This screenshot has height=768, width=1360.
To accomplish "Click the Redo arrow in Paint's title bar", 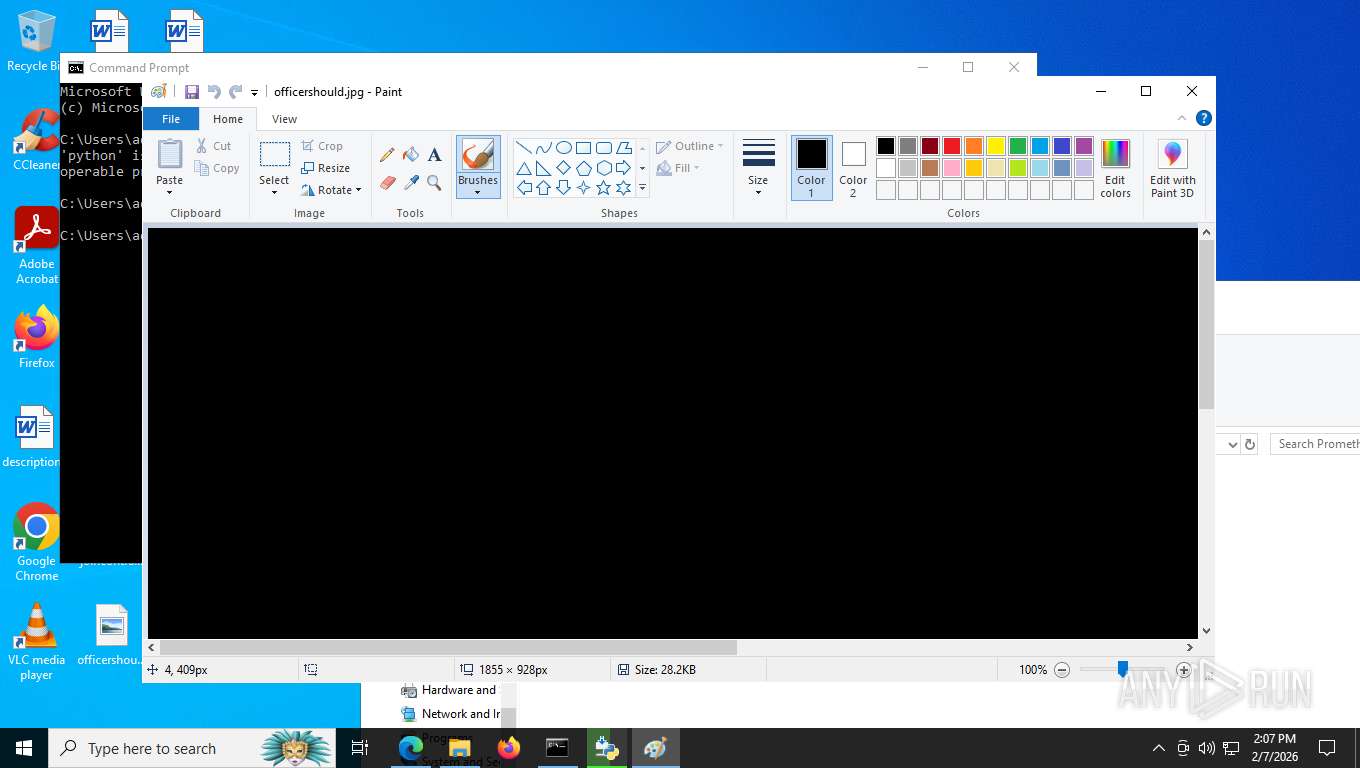I will coord(236,92).
